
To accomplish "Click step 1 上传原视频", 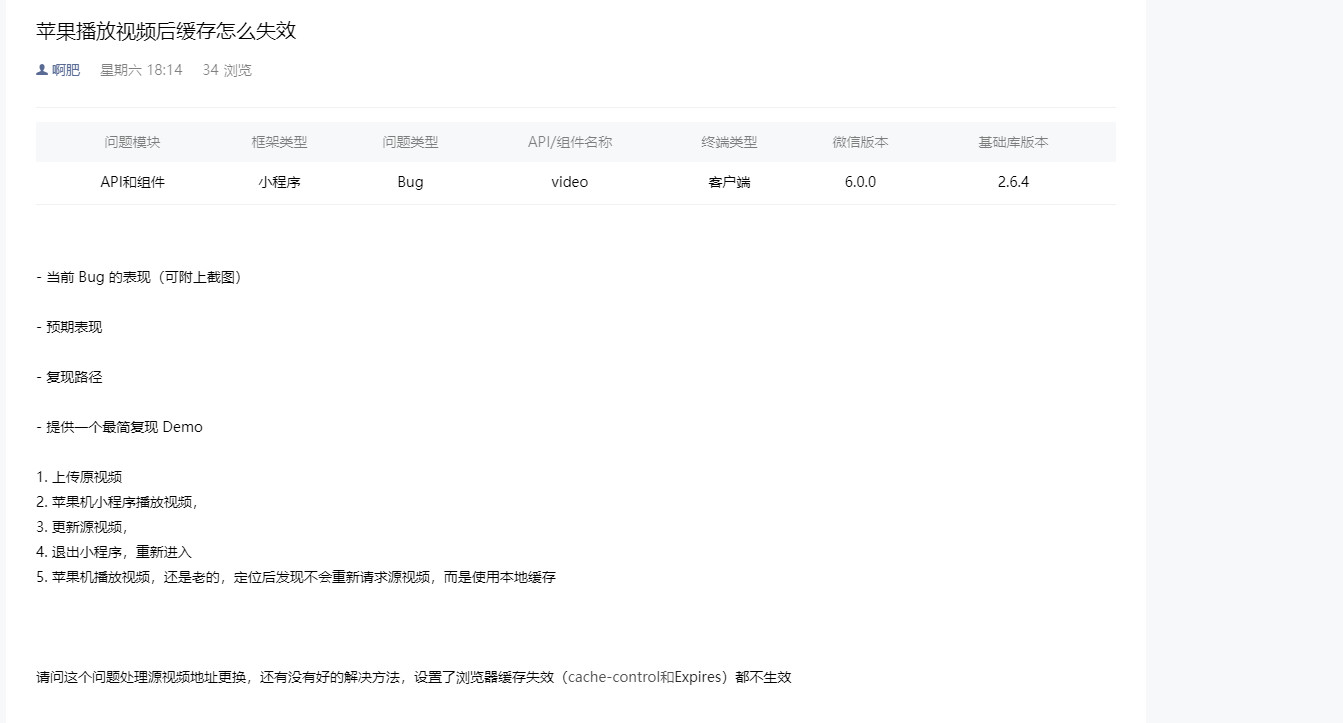I will (x=79, y=477).
